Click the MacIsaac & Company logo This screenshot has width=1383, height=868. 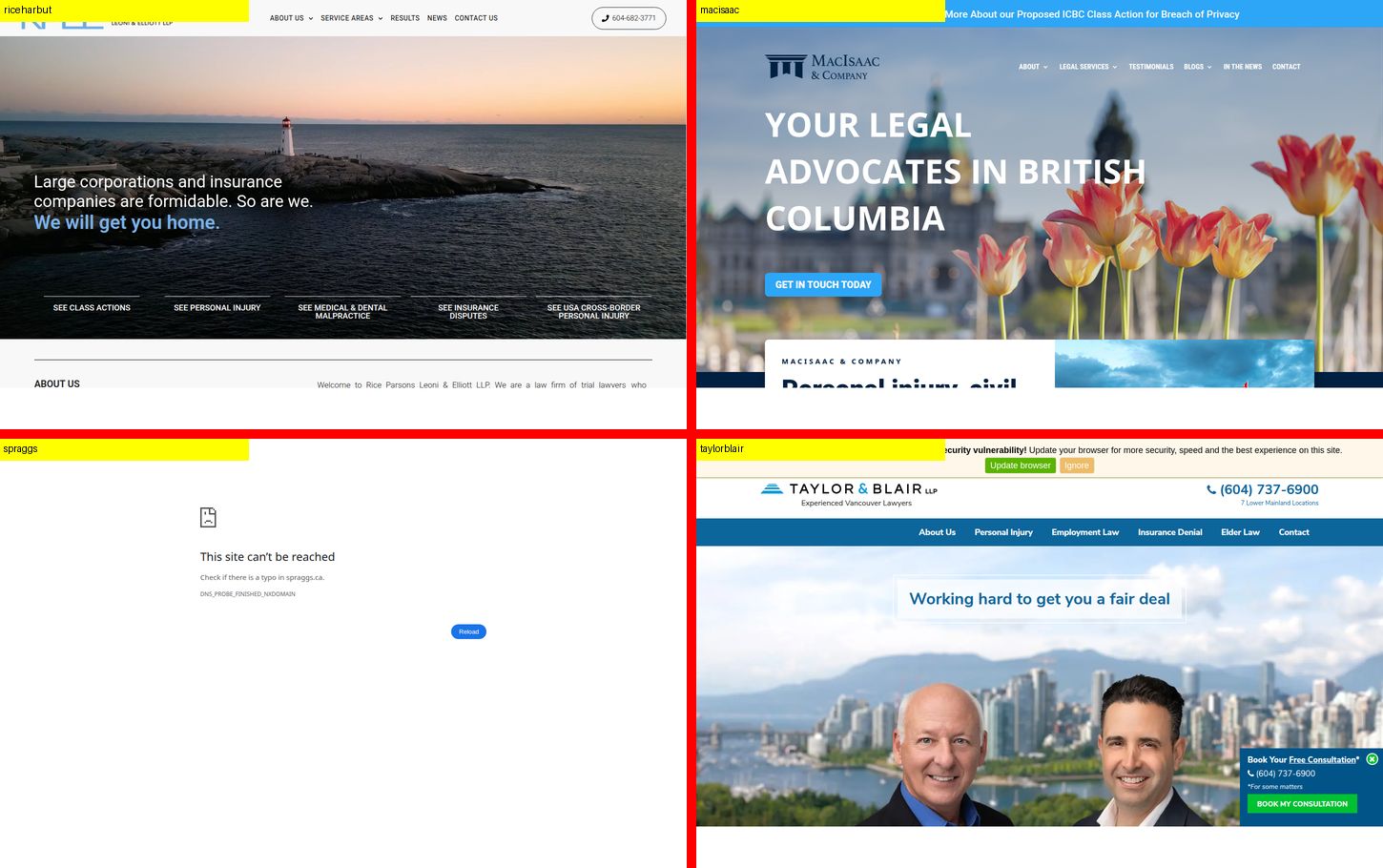point(822,67)
